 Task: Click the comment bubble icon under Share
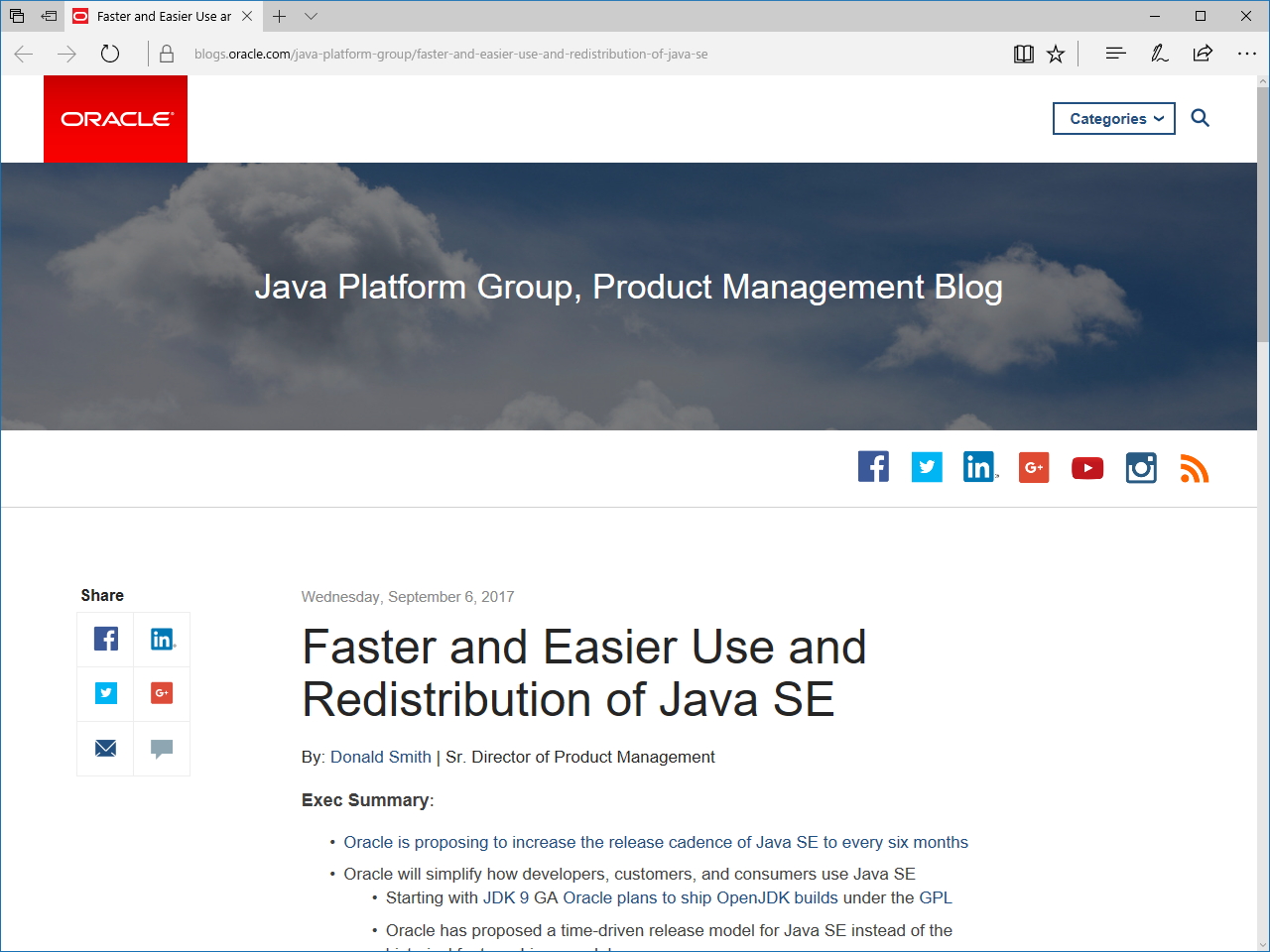pyautogui.click(x=161, y=749)
